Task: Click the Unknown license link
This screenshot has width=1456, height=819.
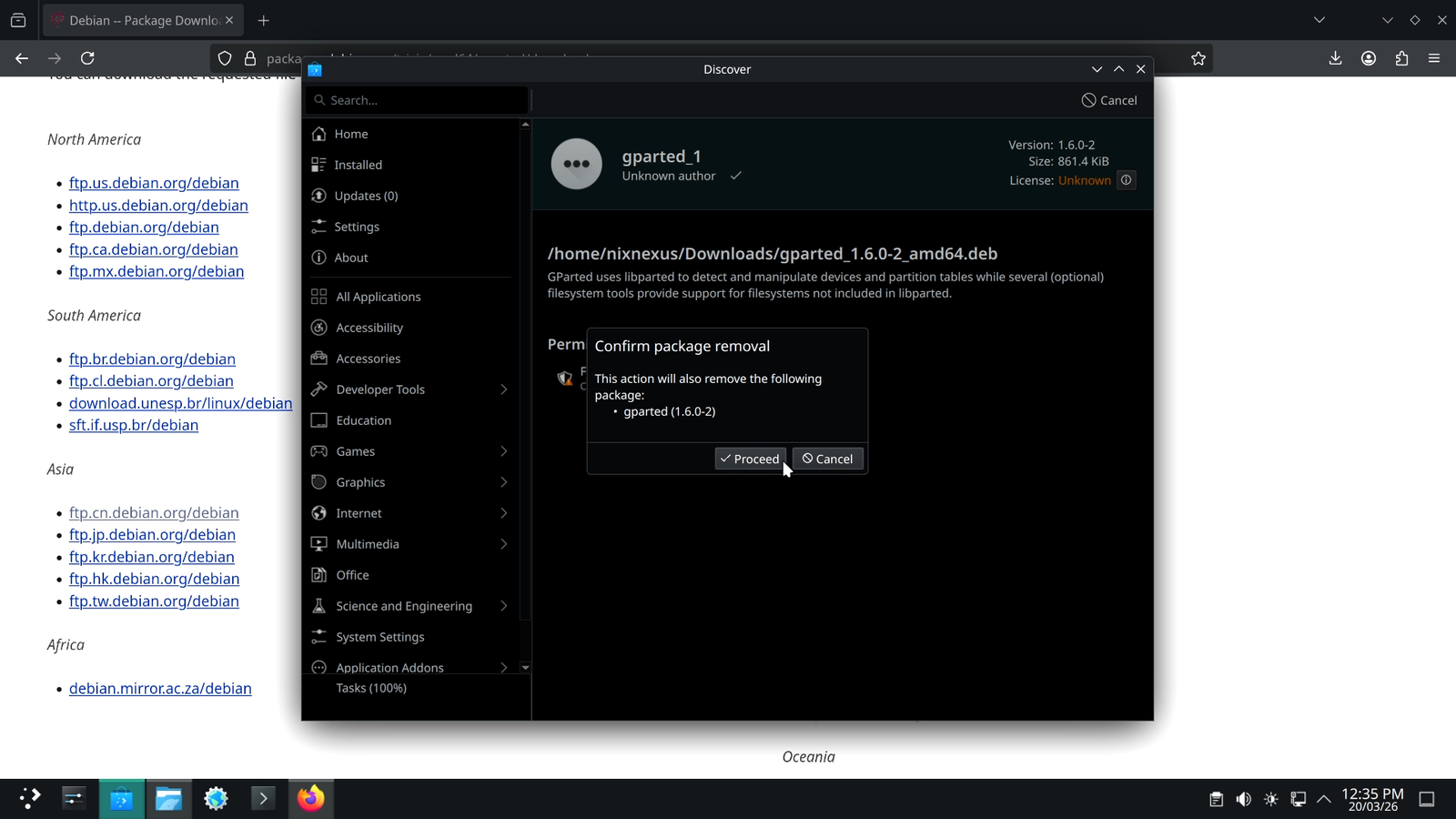Action: (x=1085, y=180)
